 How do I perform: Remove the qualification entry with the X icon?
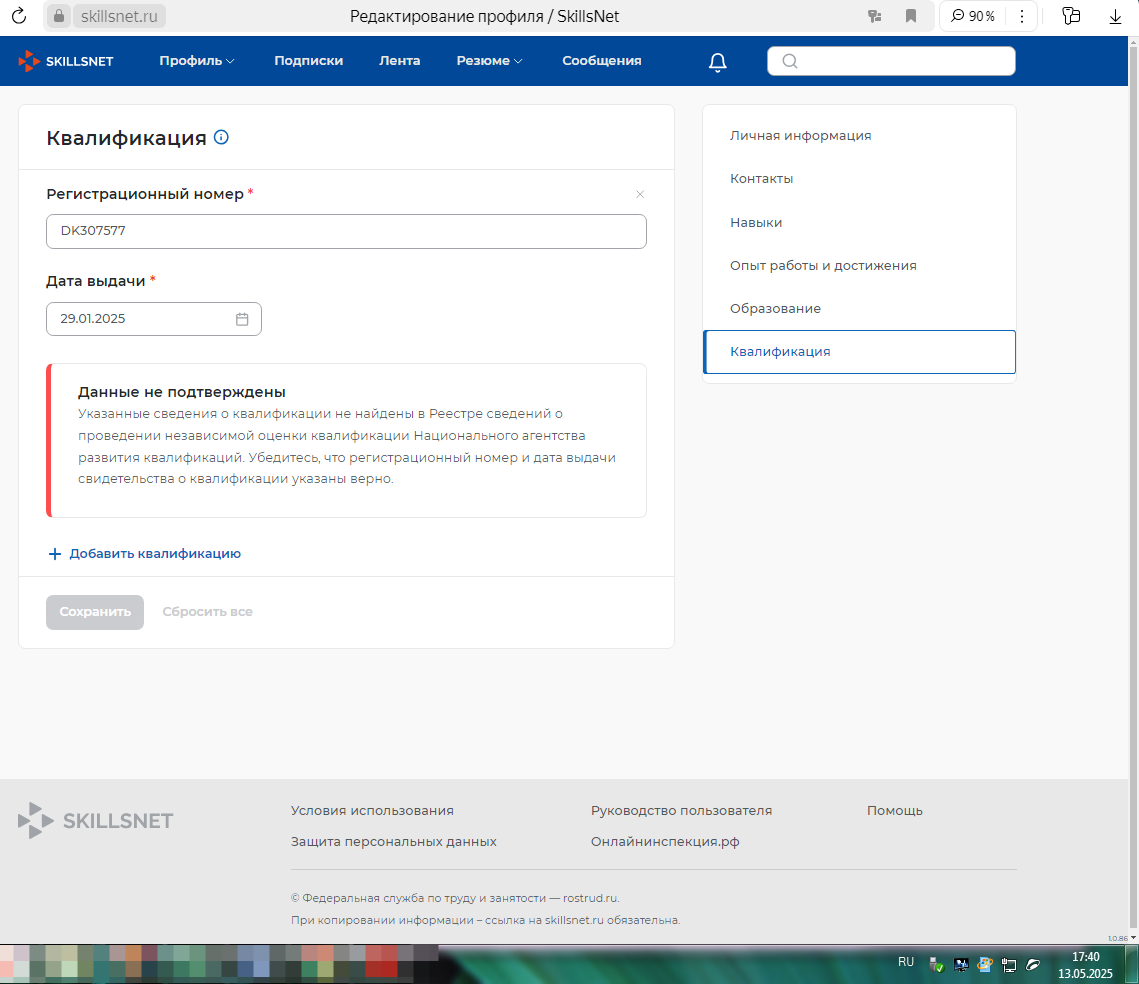pyautogui.click(x=640, y=194)
